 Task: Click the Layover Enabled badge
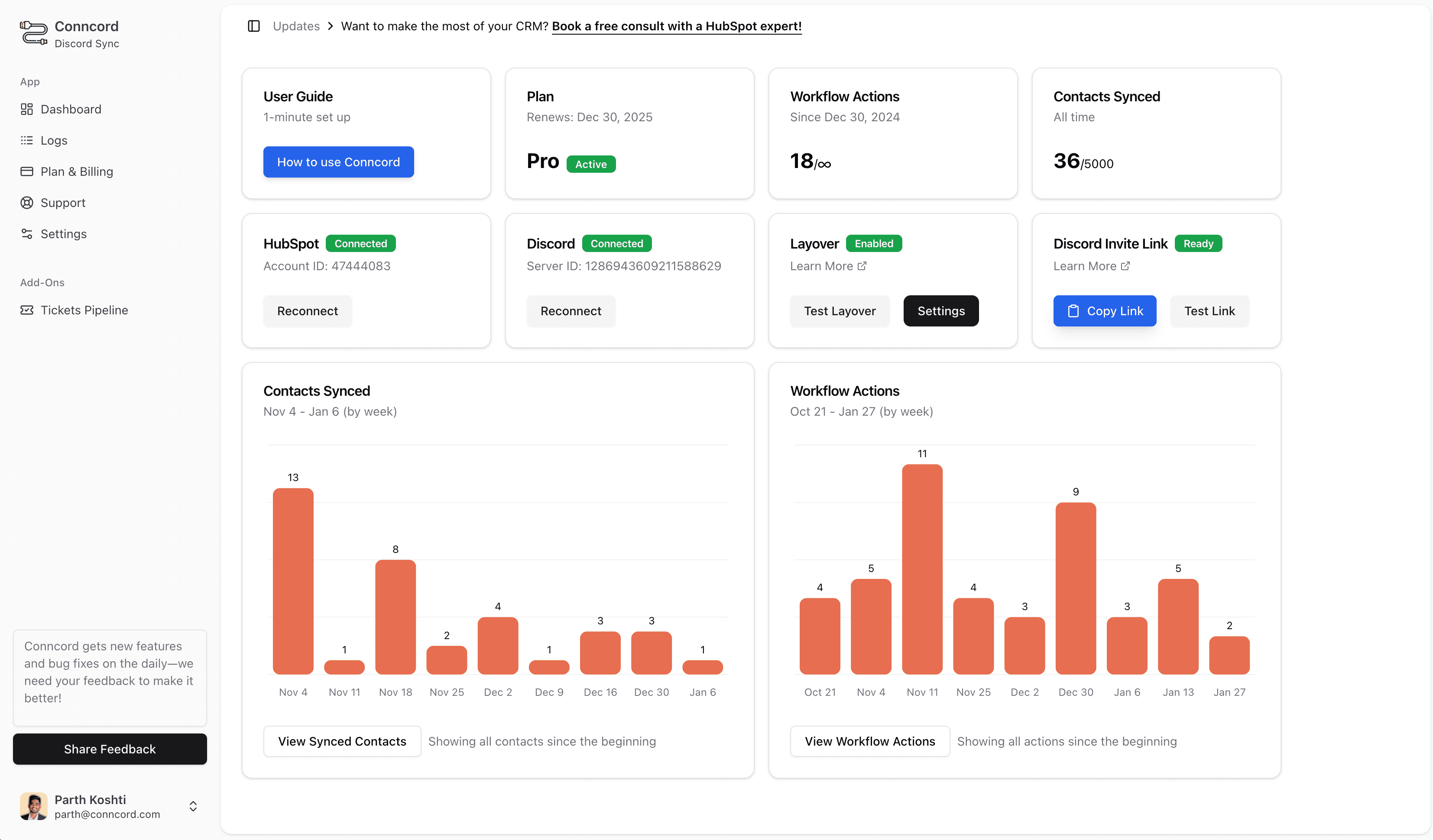click(874, 243)
